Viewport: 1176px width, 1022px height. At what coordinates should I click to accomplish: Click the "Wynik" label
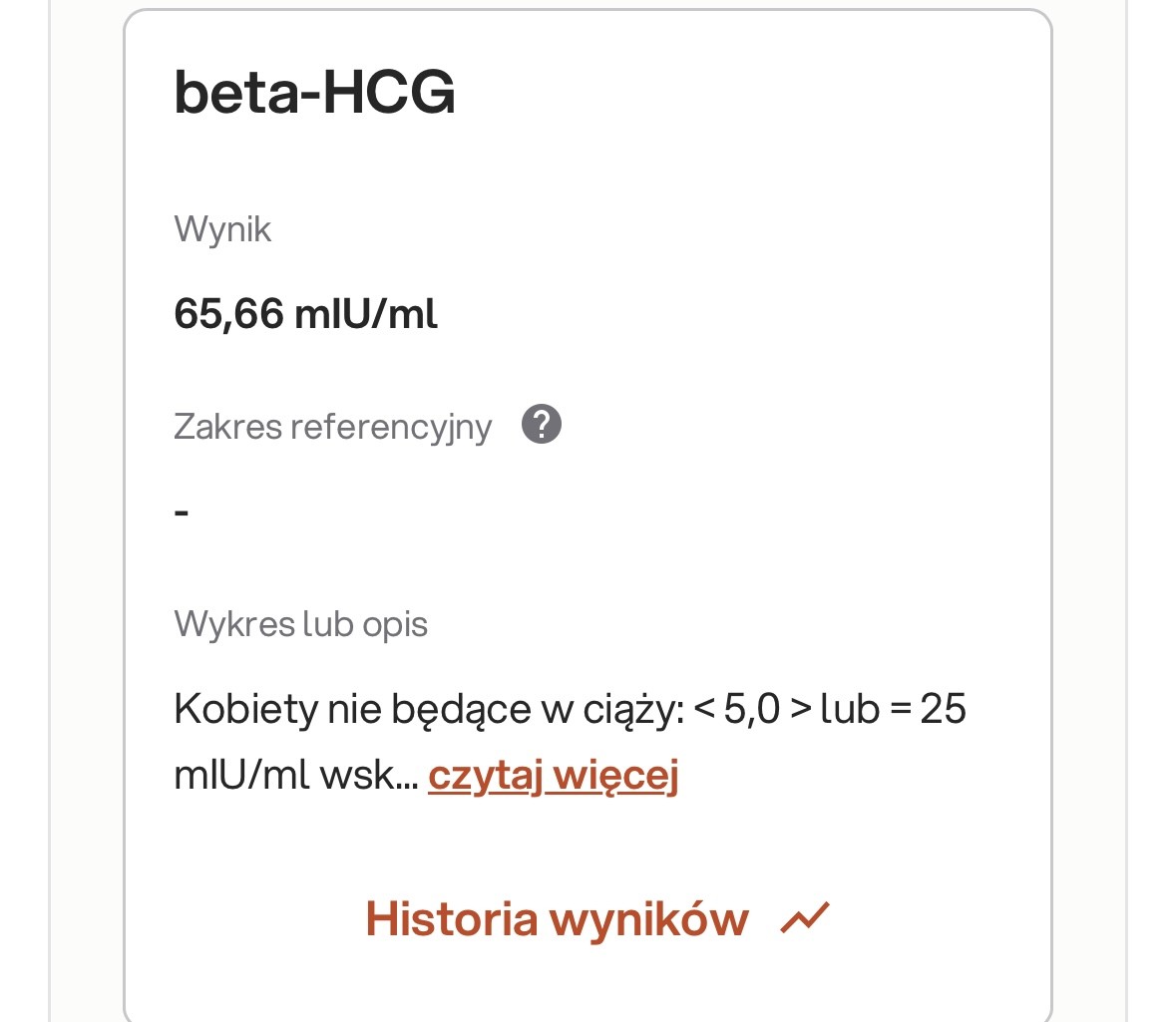pos(222,229)
